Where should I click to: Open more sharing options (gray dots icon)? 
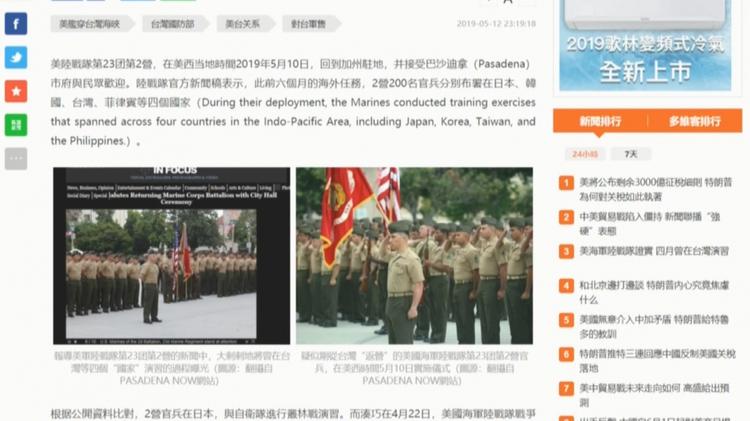point(16,158)
